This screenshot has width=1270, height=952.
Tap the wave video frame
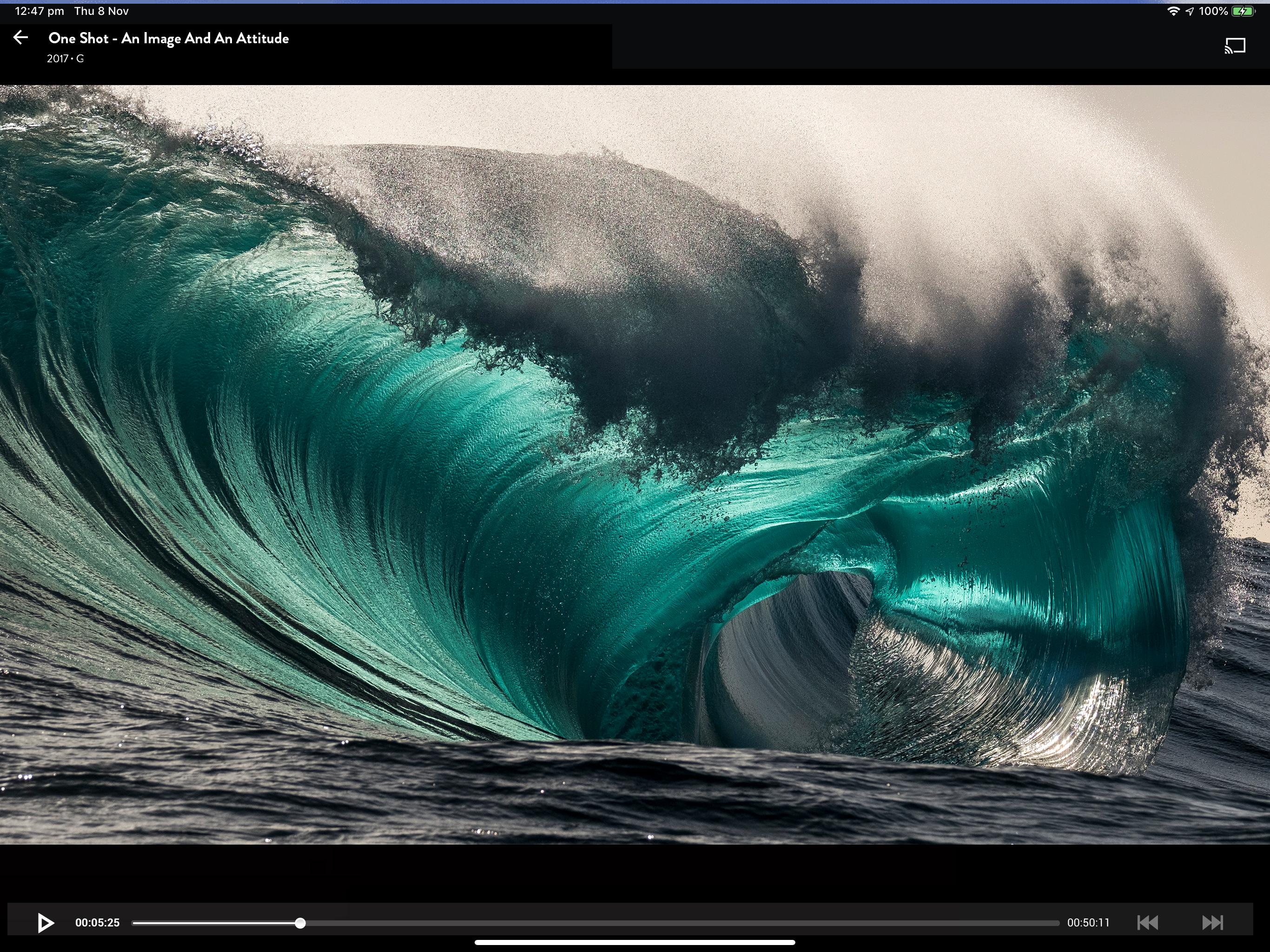635,464
